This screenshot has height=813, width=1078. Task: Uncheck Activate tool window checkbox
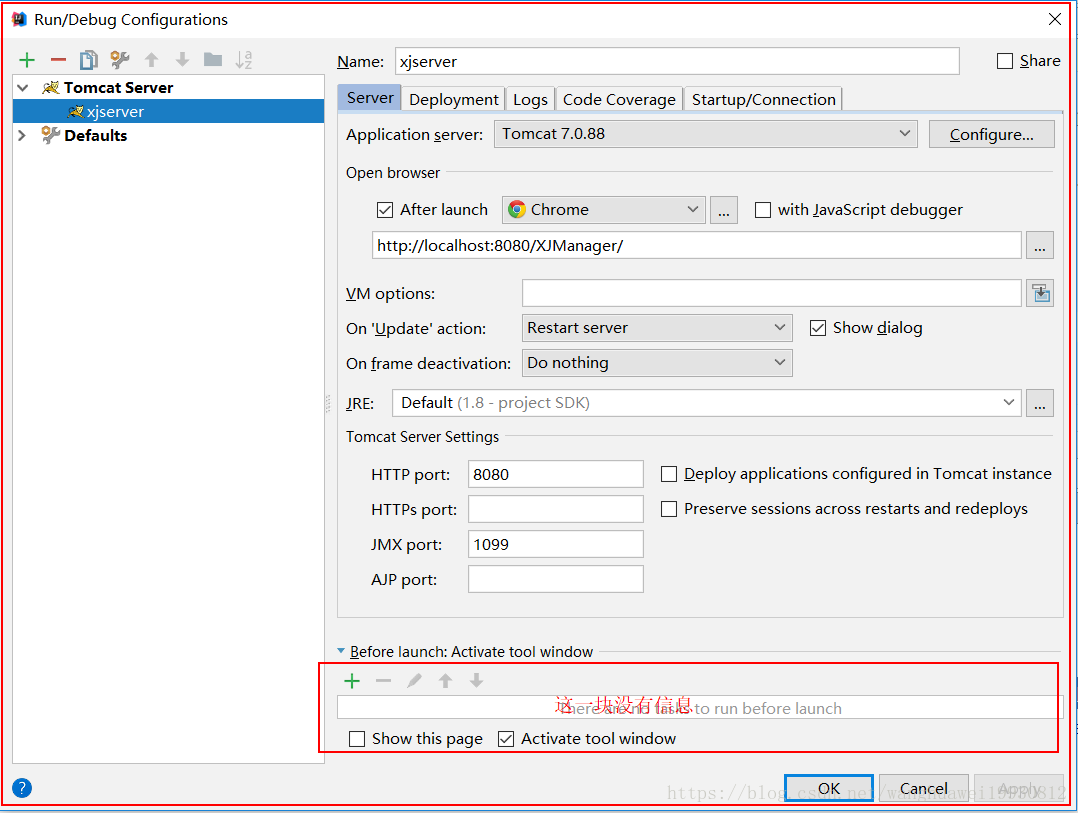pos(506,739)
